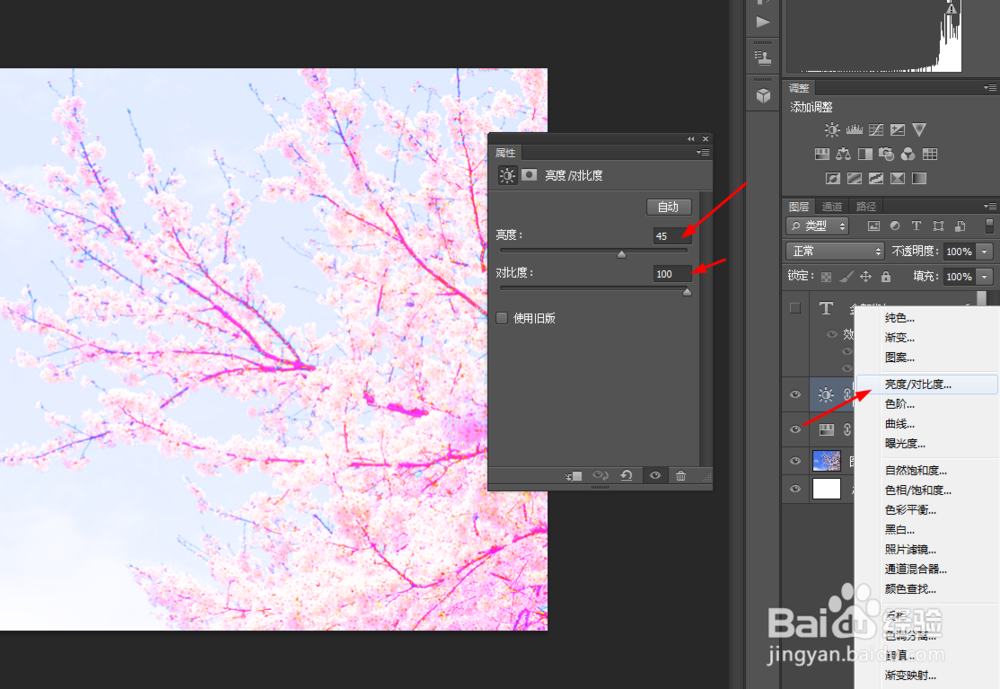Open the Clone Source stamp panel icon

coord(763,58)
